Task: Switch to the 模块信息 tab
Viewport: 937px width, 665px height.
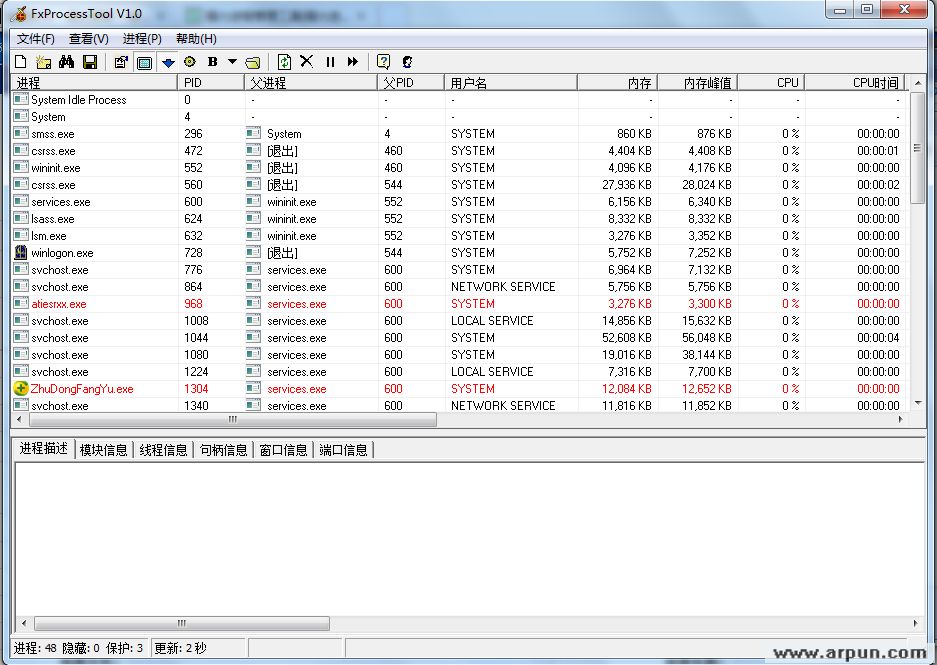Action: pyautogui.click(x=104, y=450)
